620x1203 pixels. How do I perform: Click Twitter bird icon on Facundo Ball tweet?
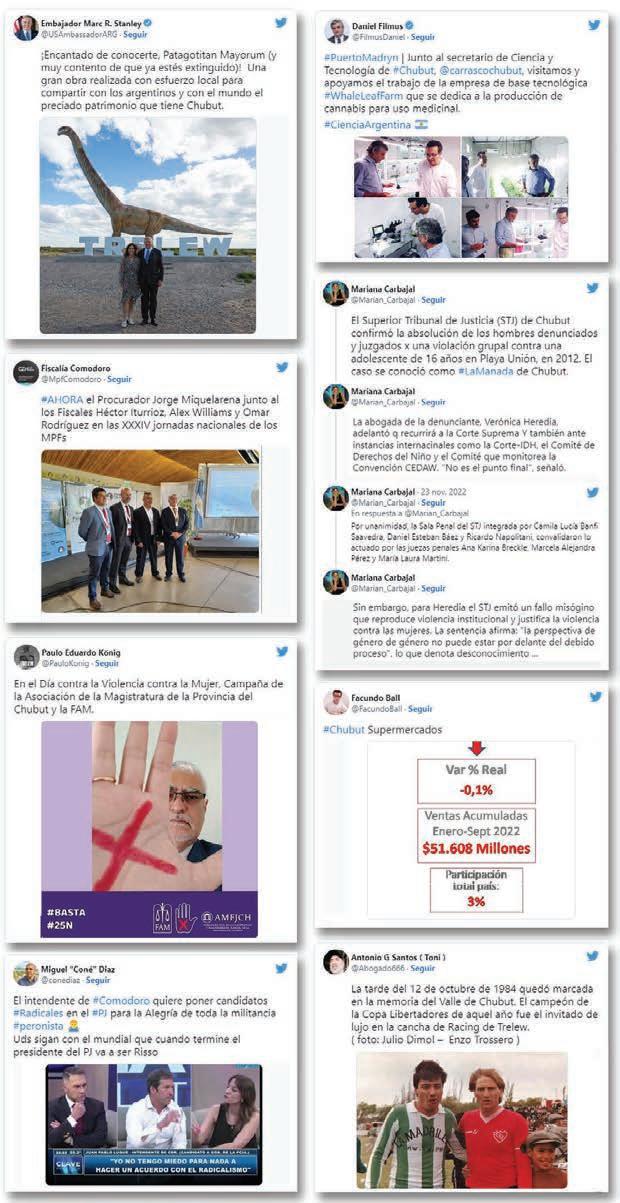(x=593, y=697)
